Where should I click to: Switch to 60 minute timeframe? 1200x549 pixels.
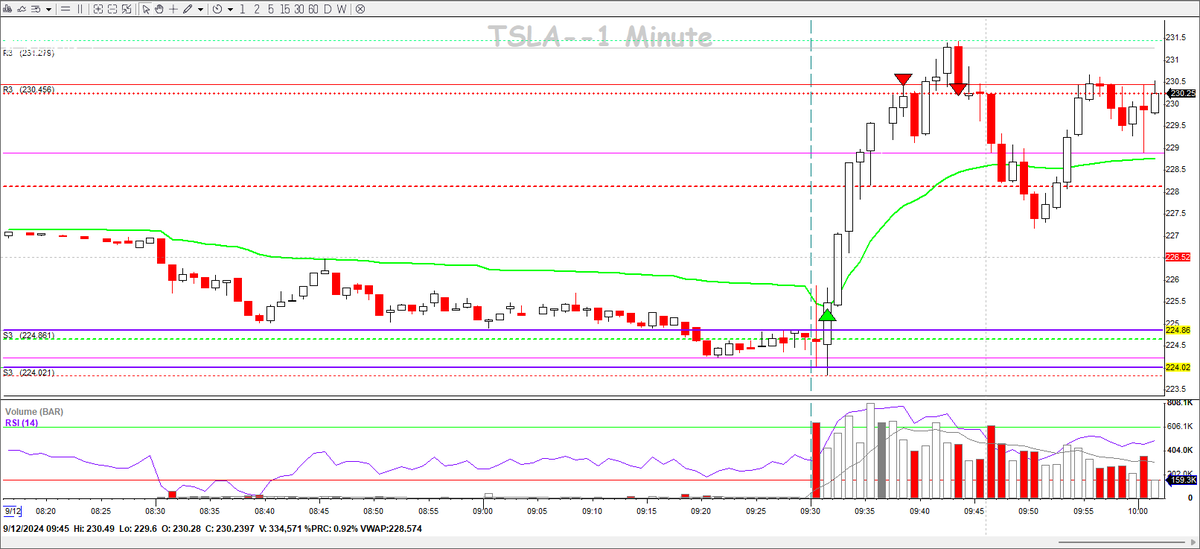pyautogui.click(x=313, y=9)
